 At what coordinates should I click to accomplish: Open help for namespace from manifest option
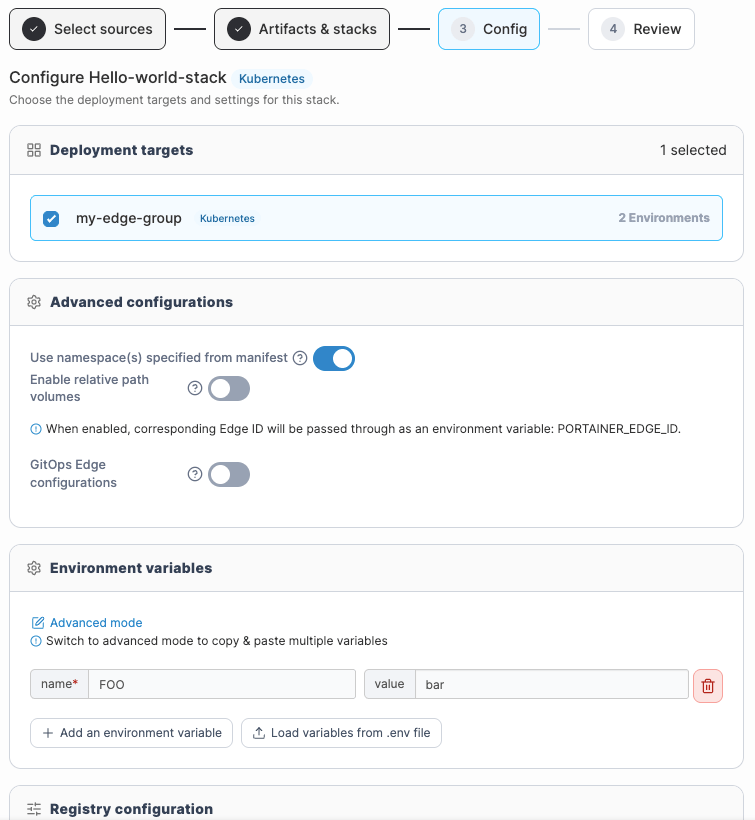tap(300, 358)
